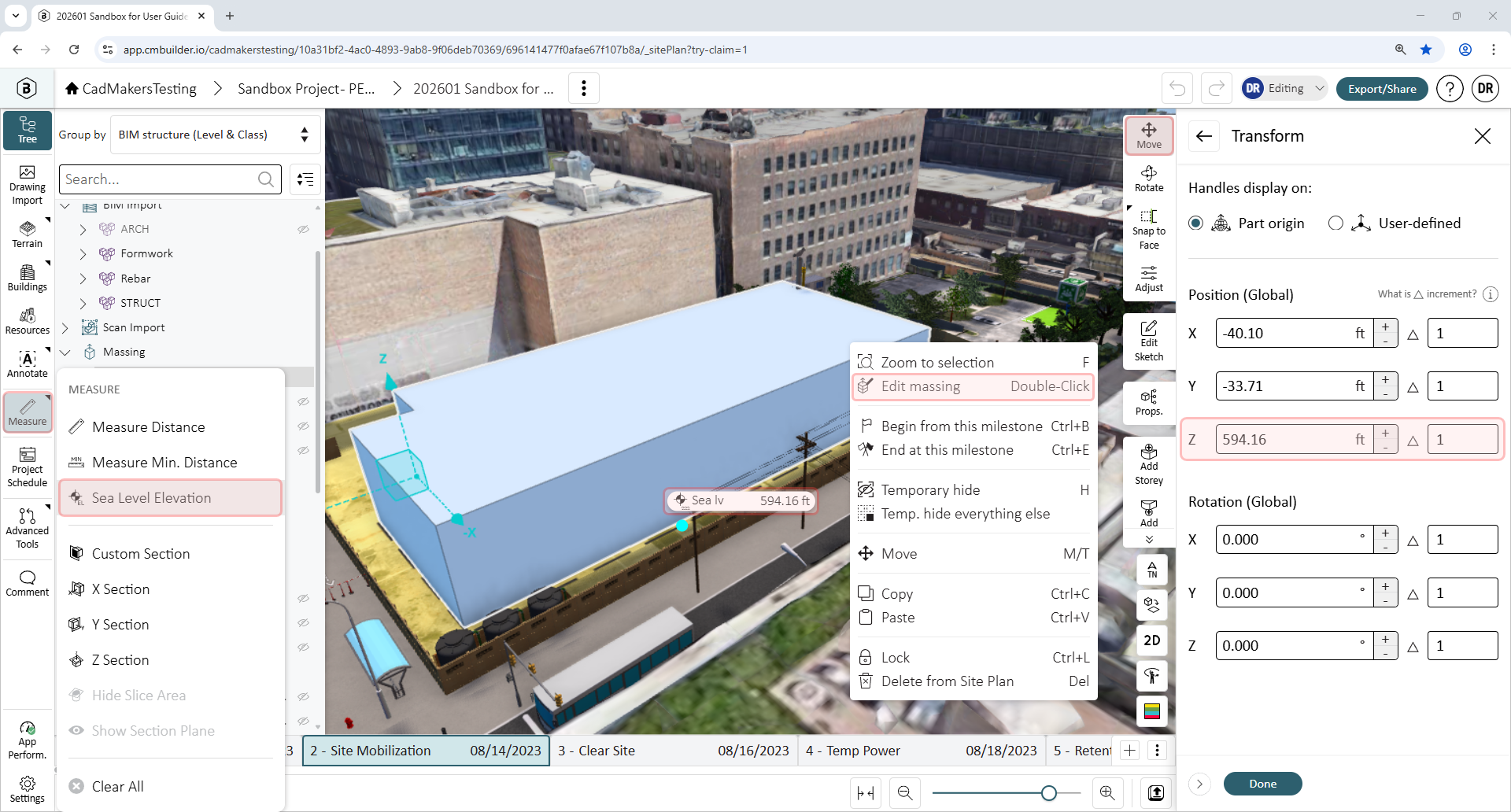Open Settings in left sidebar

point(28,789)
